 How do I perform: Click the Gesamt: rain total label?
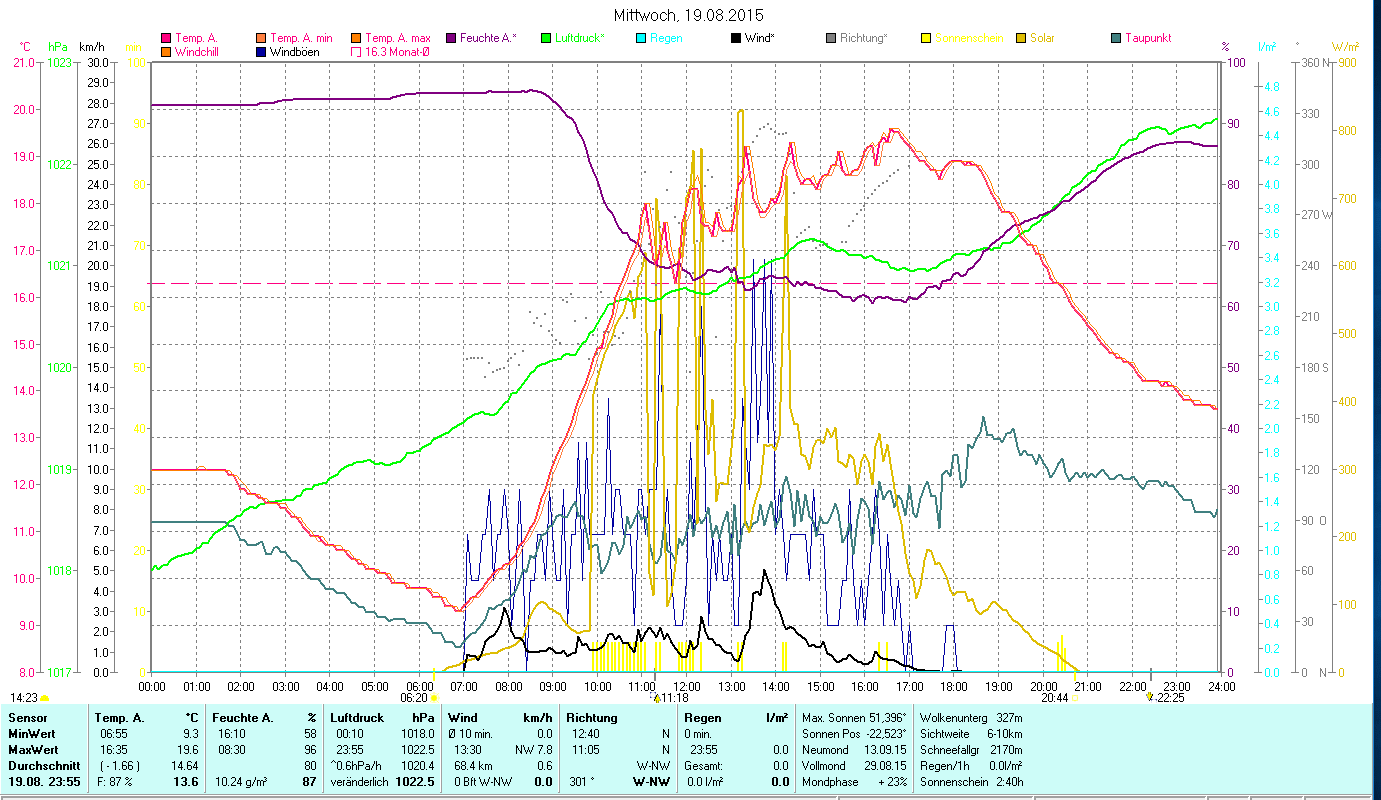tap(704, 766)
